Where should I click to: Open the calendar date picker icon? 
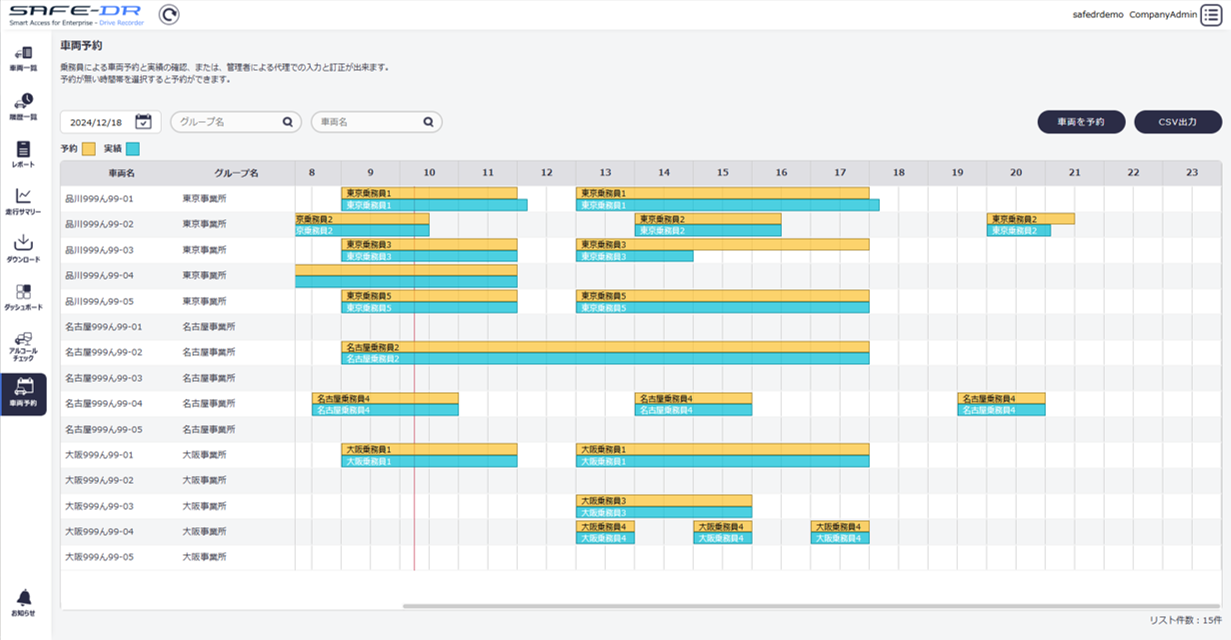143,122
